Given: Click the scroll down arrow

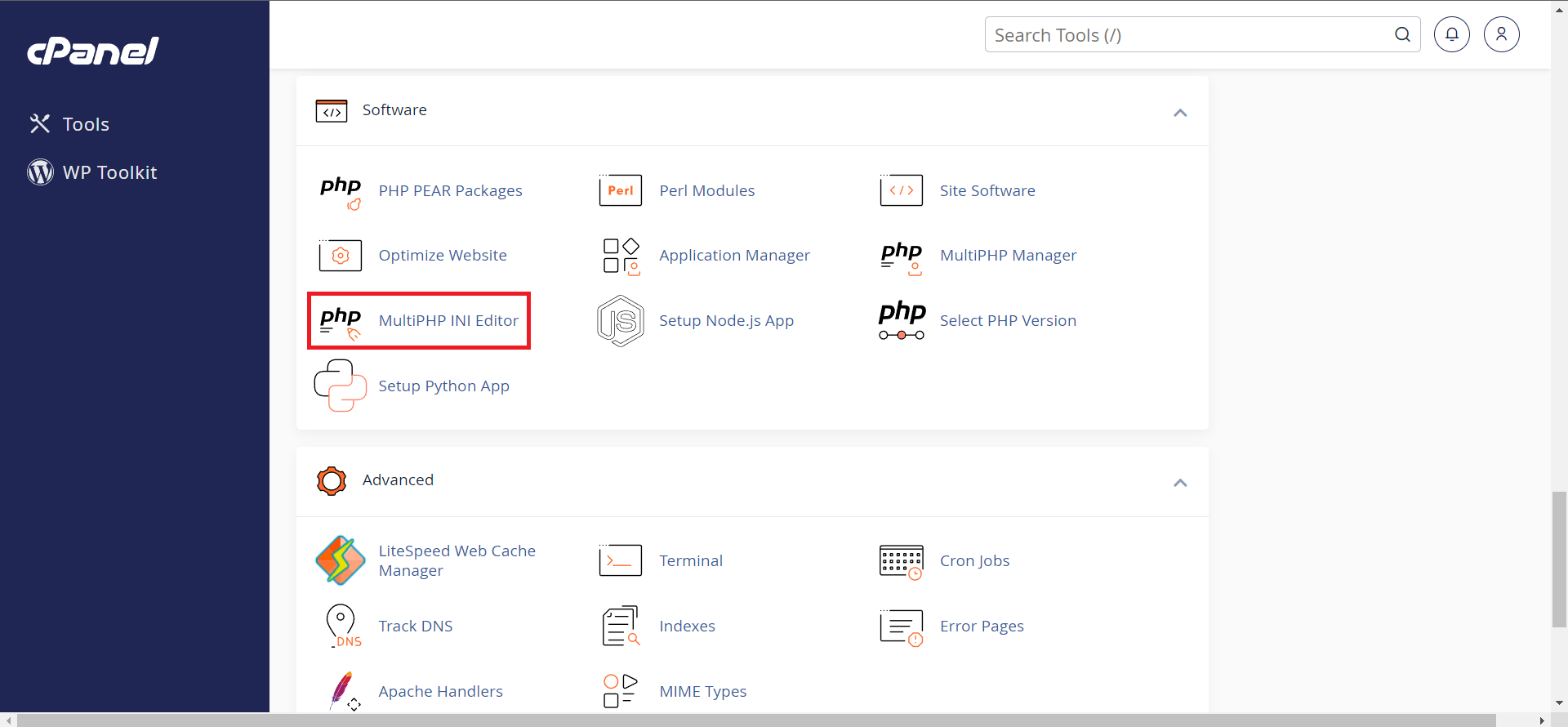Looking at the screenshot, I should tap(1559, 702).
